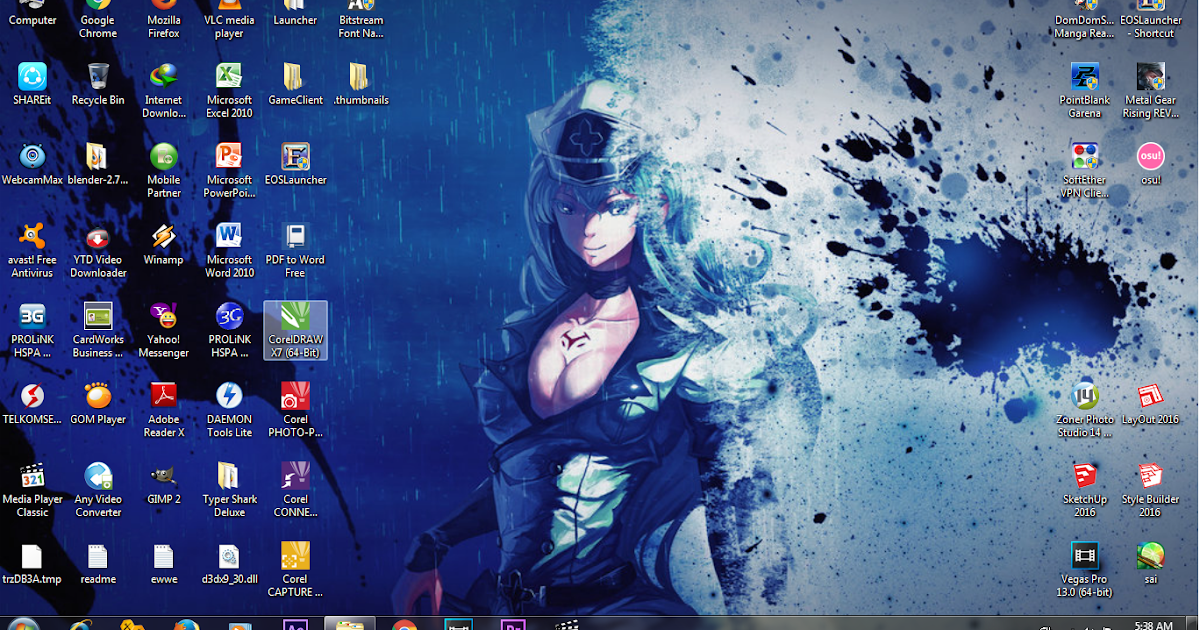Viewport: 1200px width, 630px height.
Task: Select the pink osu! icon
Action: [1151, 164]
